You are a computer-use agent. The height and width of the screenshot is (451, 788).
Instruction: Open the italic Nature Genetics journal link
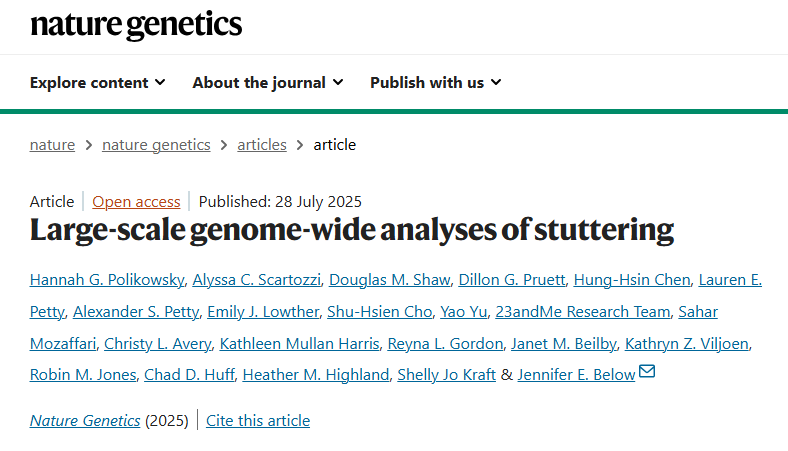tap(85, 420)
